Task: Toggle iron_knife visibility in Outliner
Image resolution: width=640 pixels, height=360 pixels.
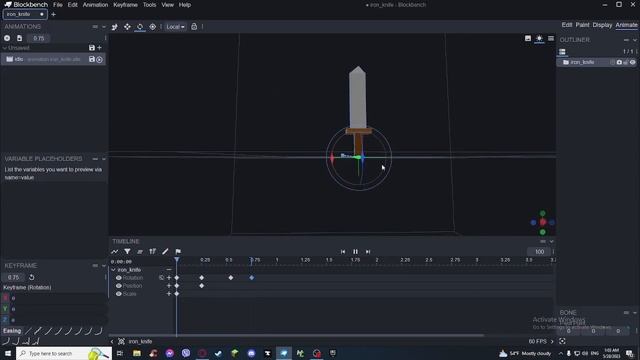Action: (633, 62)
